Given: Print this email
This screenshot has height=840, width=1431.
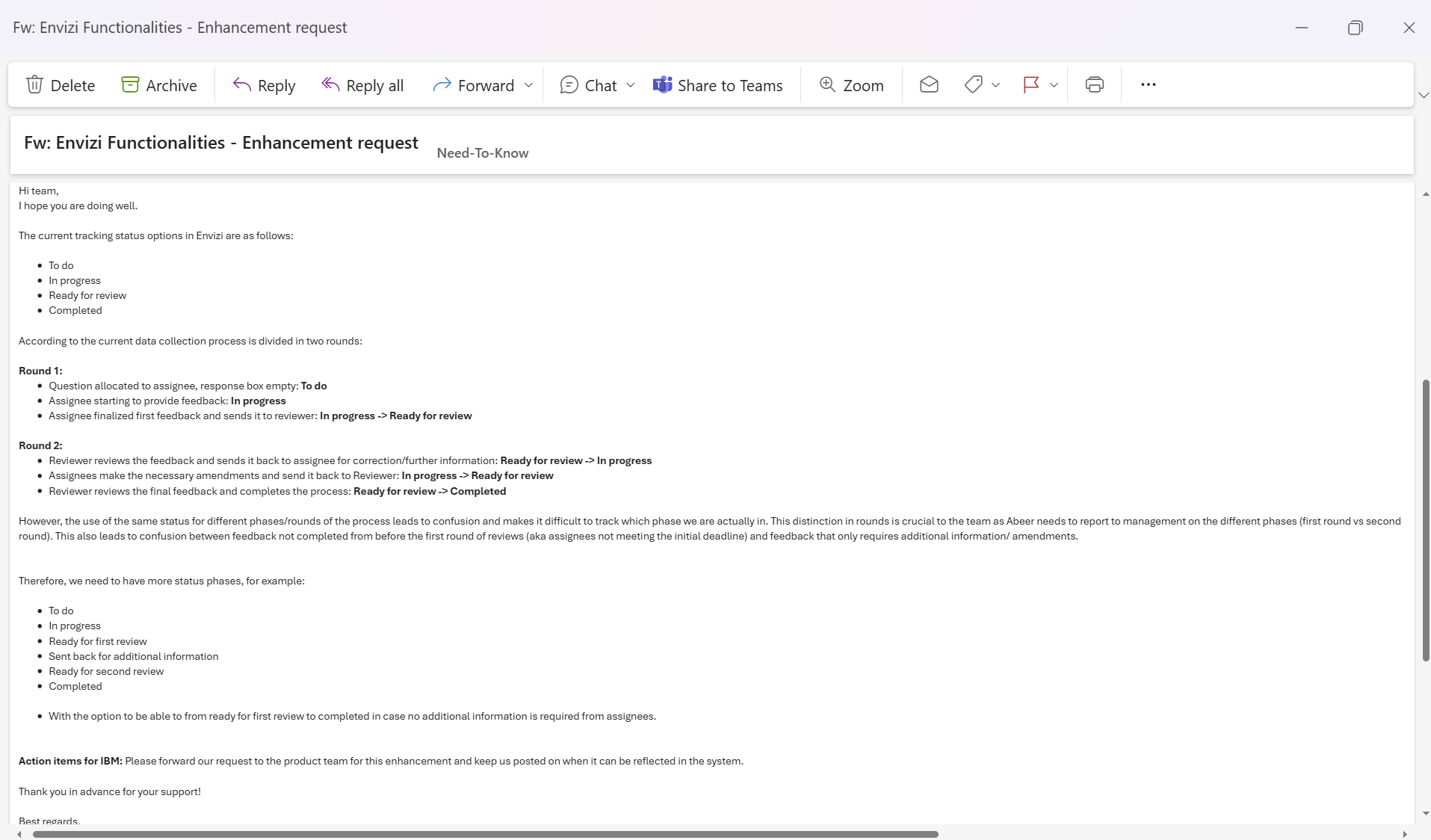Looking at the screenshot, I should (1094, 84).
